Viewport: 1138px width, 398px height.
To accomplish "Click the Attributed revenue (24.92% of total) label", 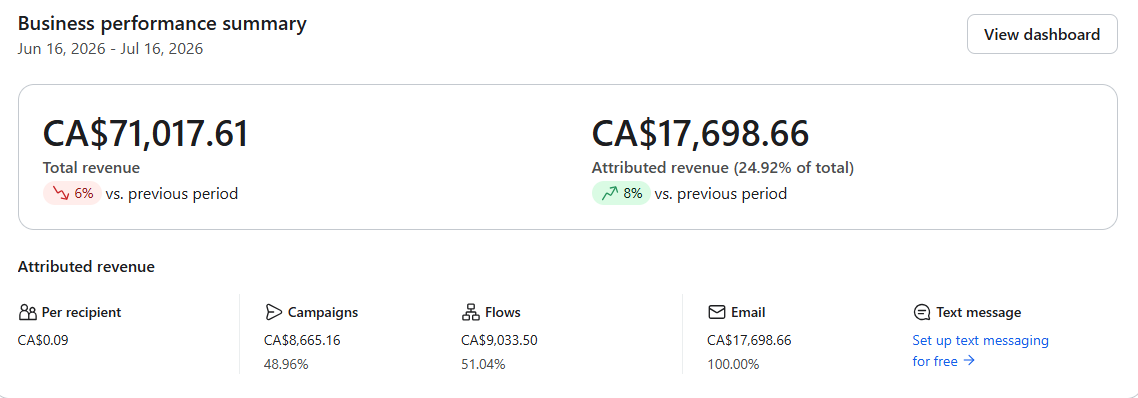I will click(723, 168).
